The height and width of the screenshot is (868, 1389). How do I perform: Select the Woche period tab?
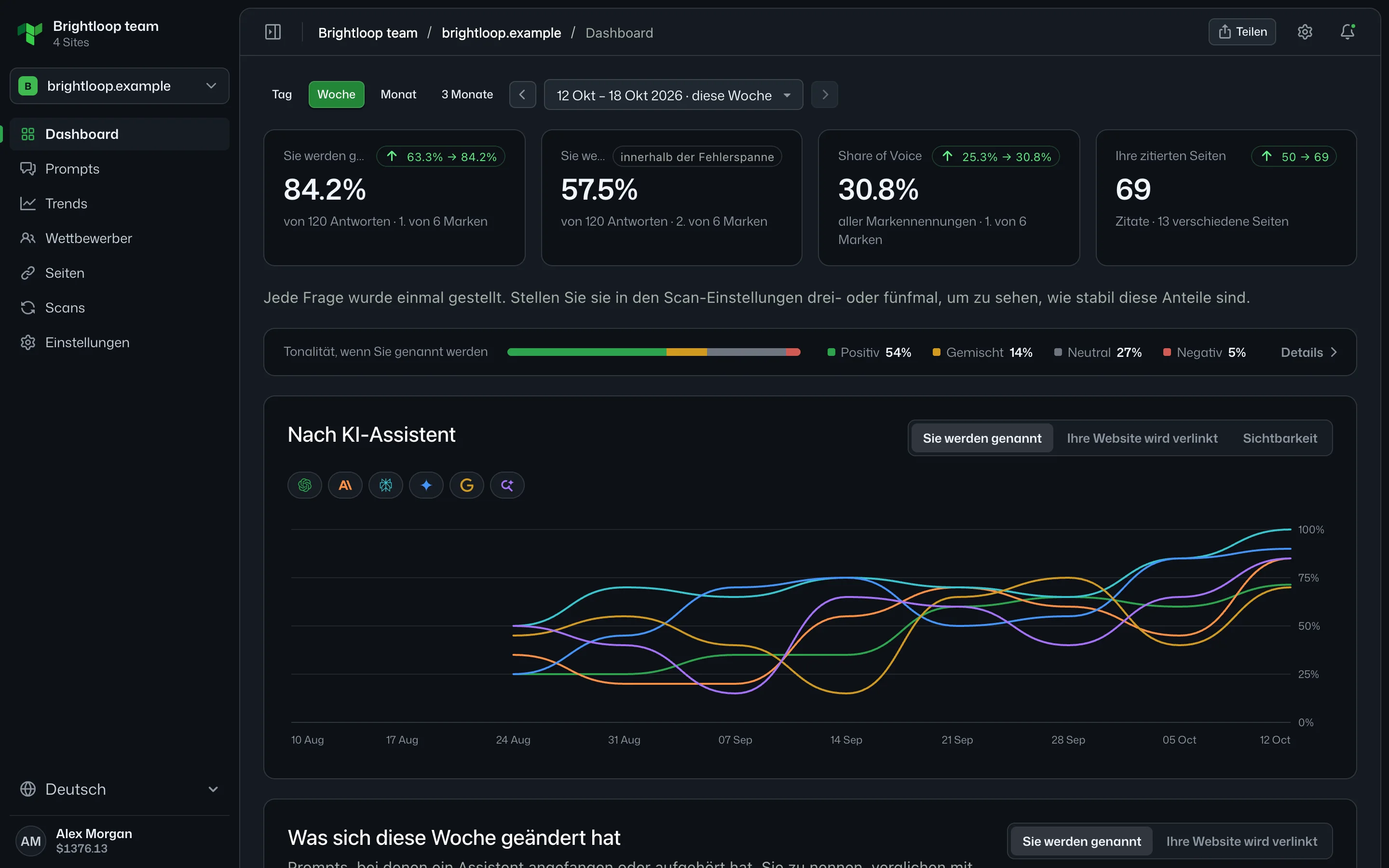coord(336,95)
